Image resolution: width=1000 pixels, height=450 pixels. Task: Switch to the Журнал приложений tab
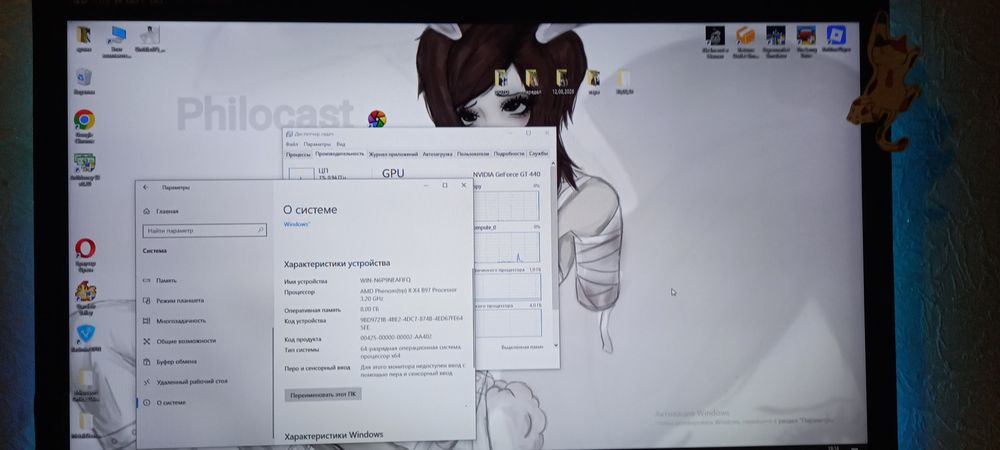(x=393, y=154)
